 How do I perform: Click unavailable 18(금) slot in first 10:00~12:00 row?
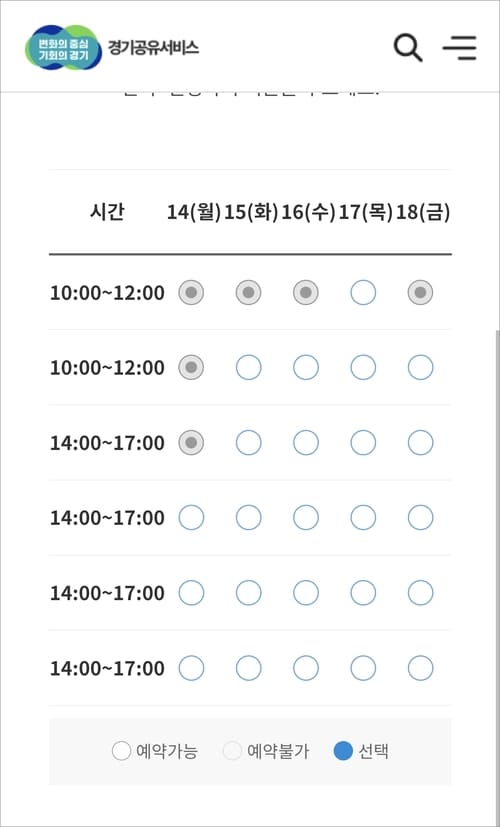(x=420, y=292)
